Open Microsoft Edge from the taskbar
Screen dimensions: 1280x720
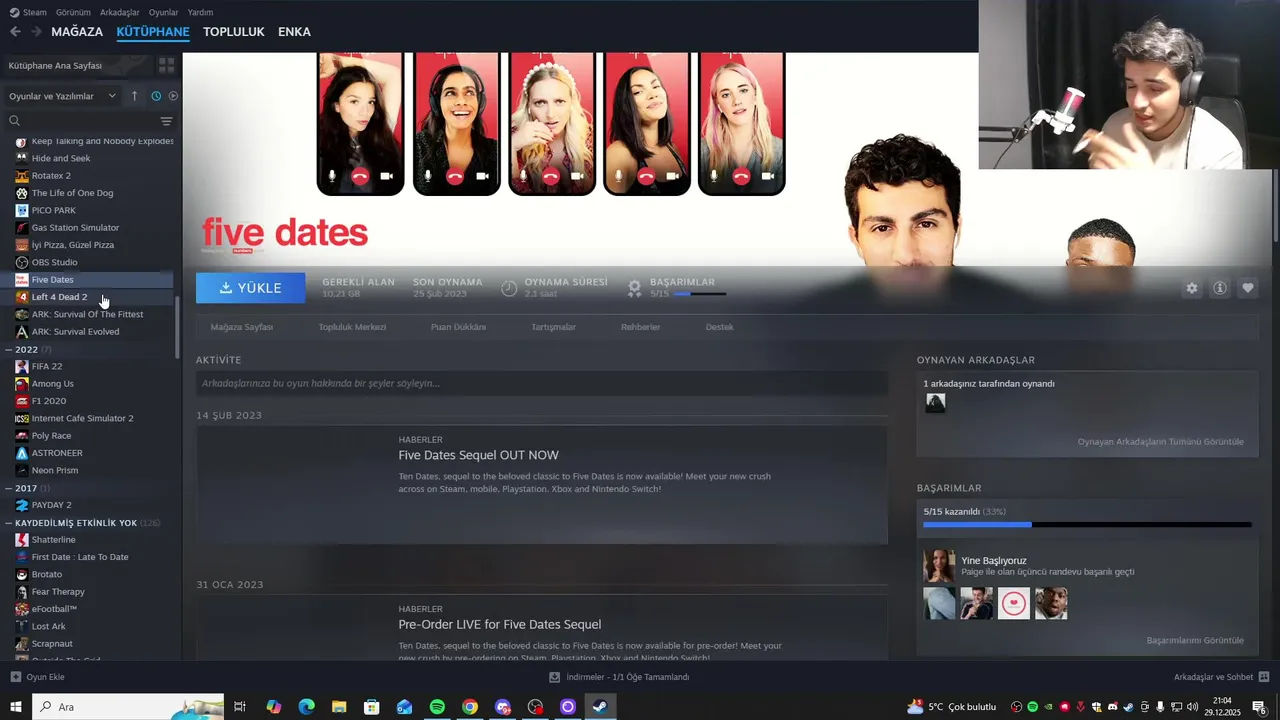(306, 707)
